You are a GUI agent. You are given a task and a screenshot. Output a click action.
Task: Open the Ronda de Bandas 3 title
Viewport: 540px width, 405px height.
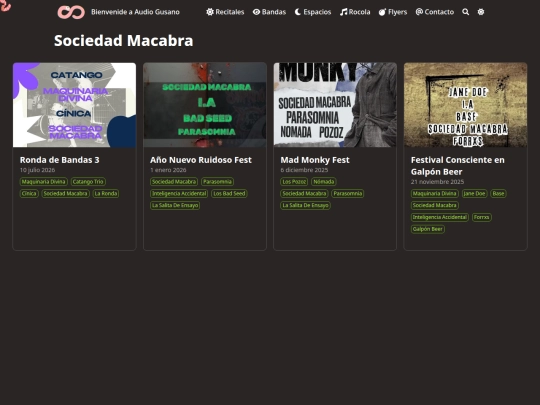pos(60,160)
